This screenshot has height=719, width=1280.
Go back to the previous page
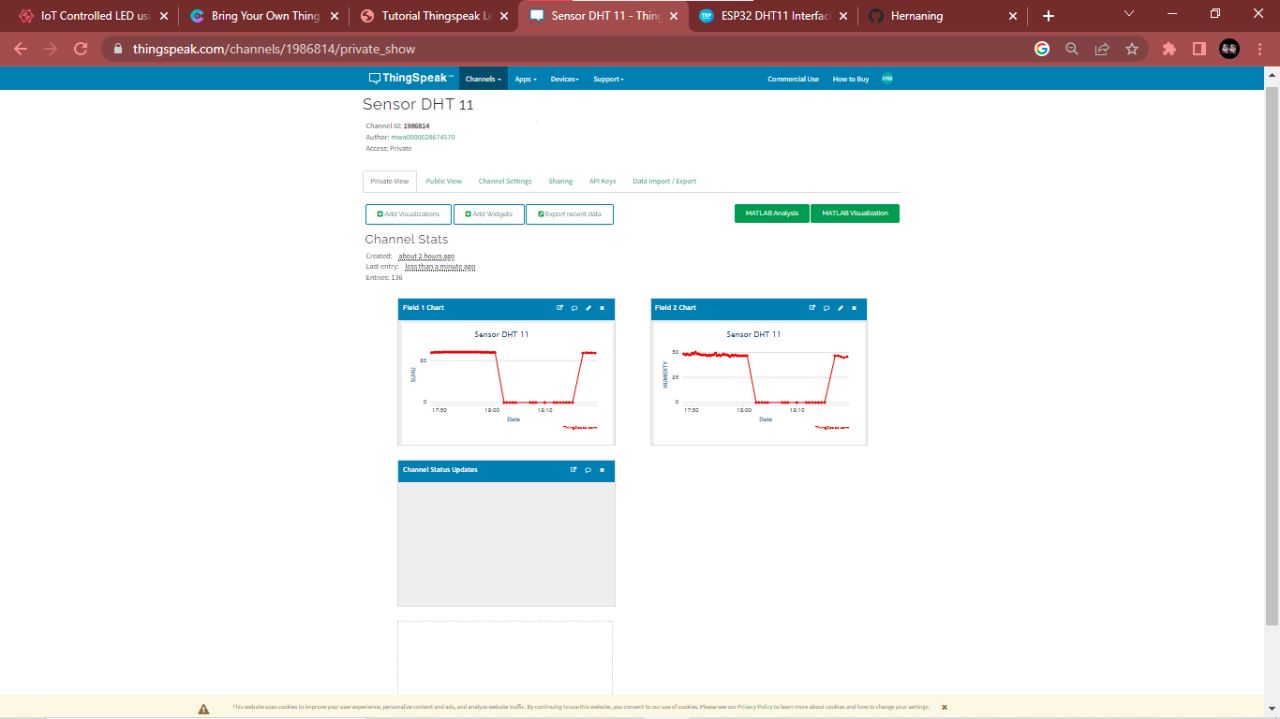pyautogui.click(x=20, y=48)
